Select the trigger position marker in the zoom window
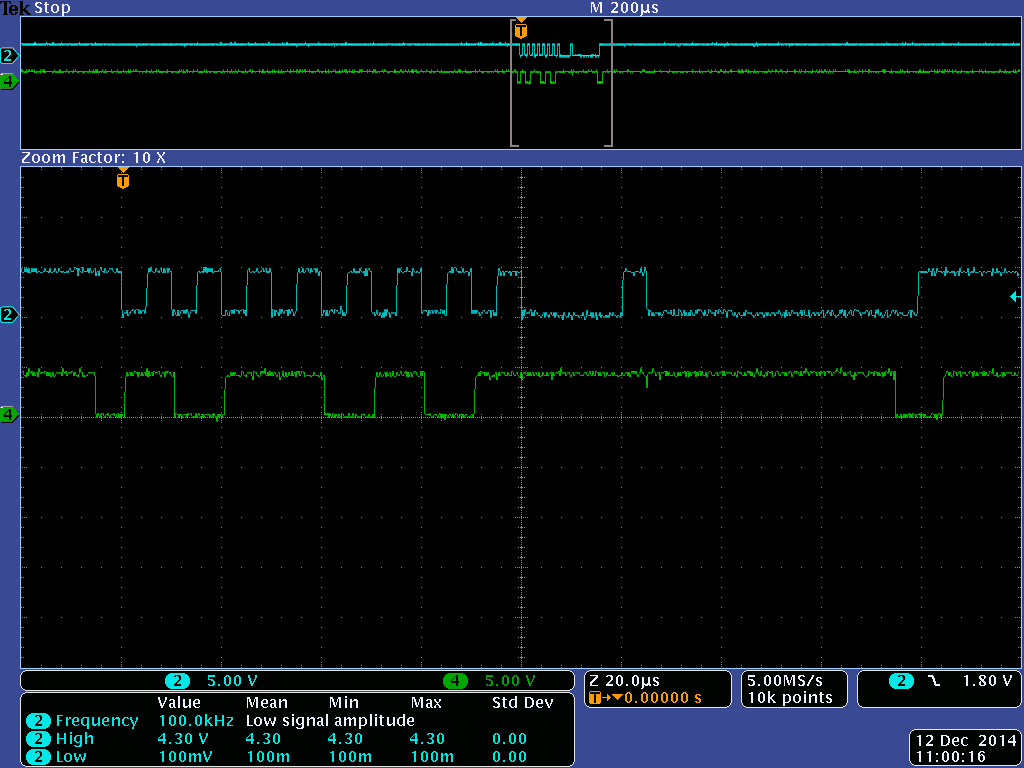1024x768 pixels. (123, 181)
